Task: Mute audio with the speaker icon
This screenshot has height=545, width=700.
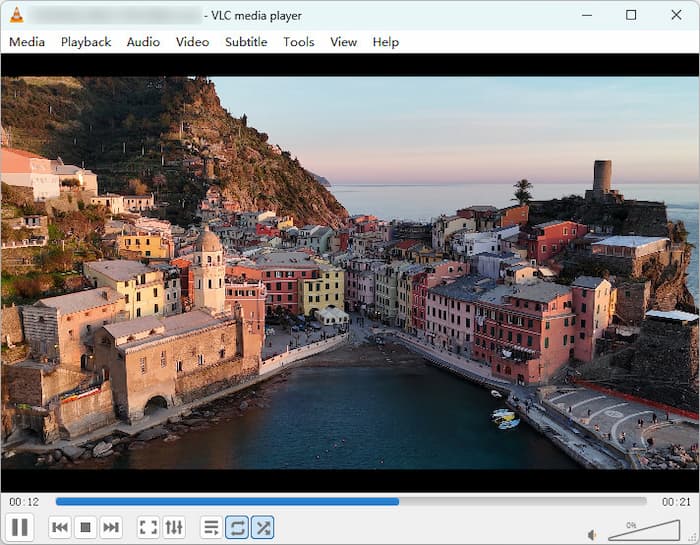Action: tap(592, 534)
